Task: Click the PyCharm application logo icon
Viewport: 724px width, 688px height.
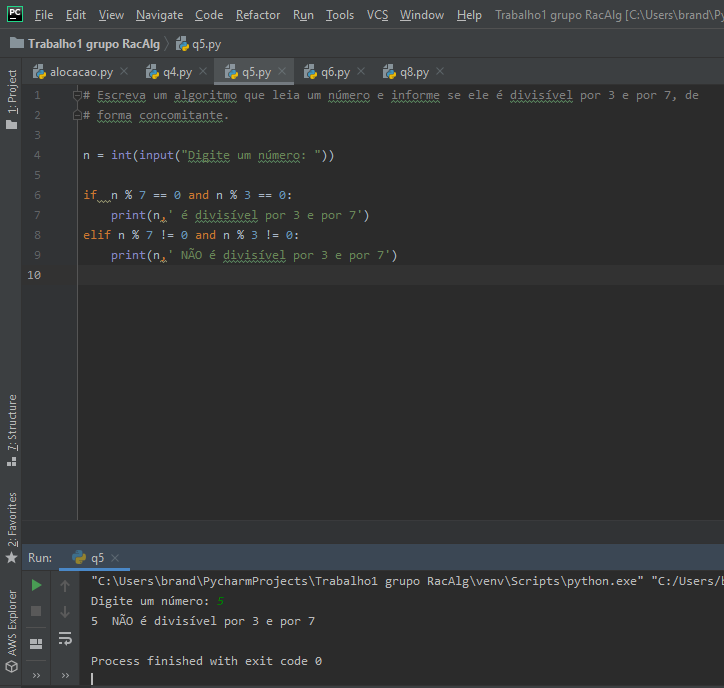Action: pyautogui.click(x=15, y=14)
